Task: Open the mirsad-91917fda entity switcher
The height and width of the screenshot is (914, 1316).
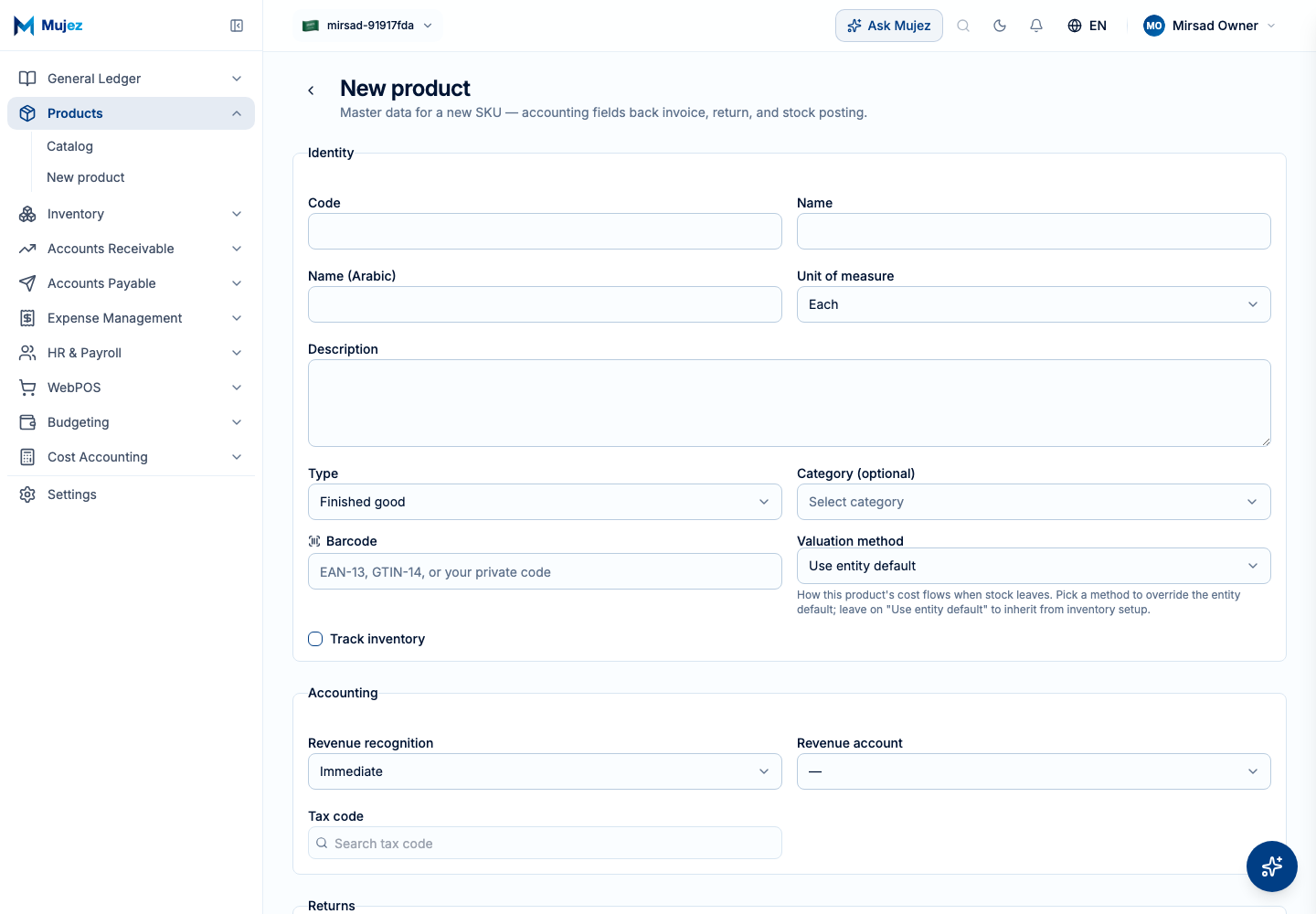Action: (x=368, y=26)
